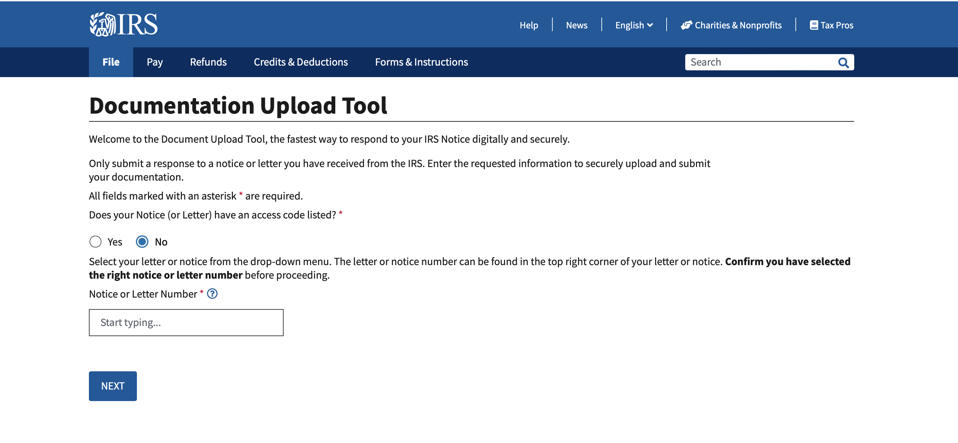The height and width of the screenshot is (443, 958).
Task: Open the Pay navigation menu
Action: [x=154, y=62]
